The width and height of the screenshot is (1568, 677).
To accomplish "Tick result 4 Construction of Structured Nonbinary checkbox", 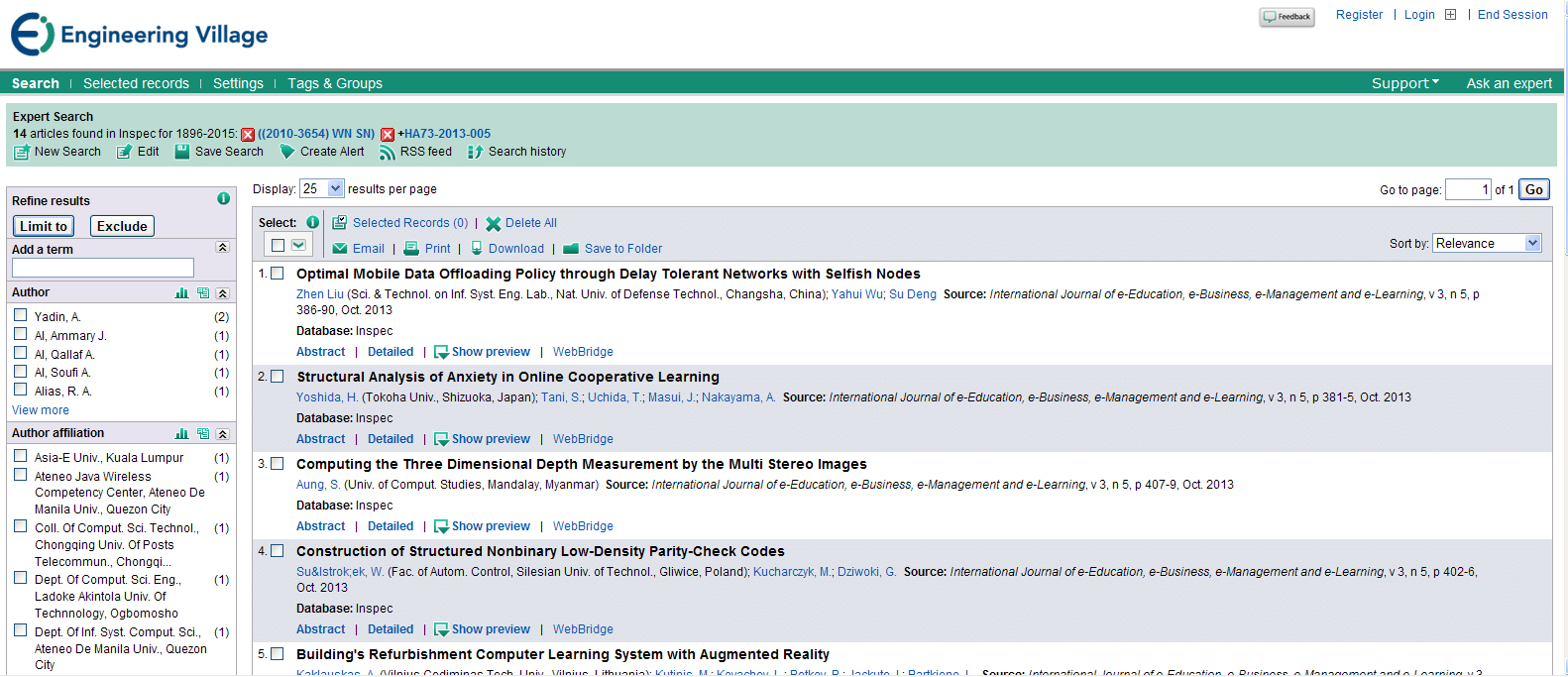I will [278, 551].
